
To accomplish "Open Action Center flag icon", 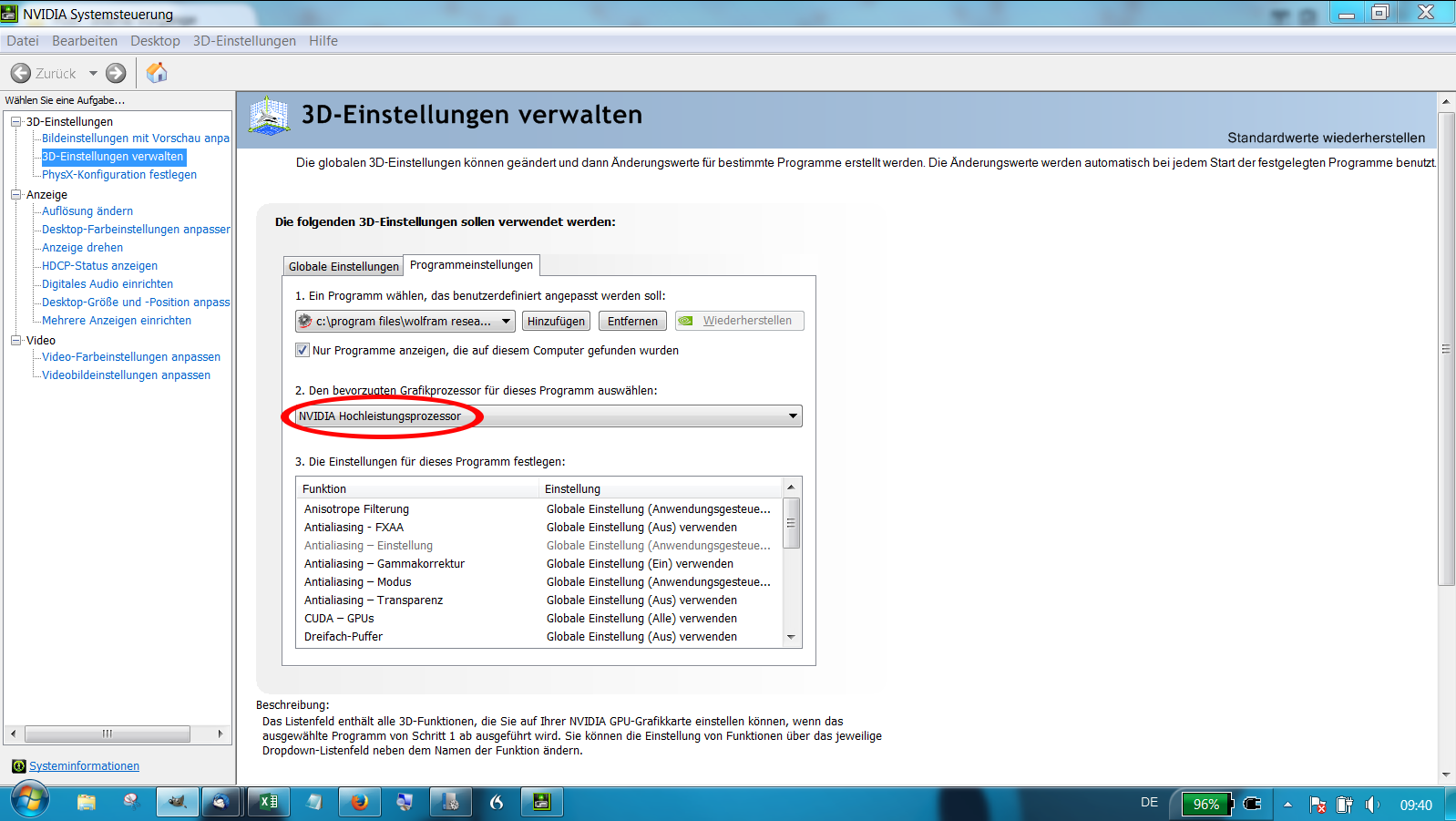I will point(1318,805).
